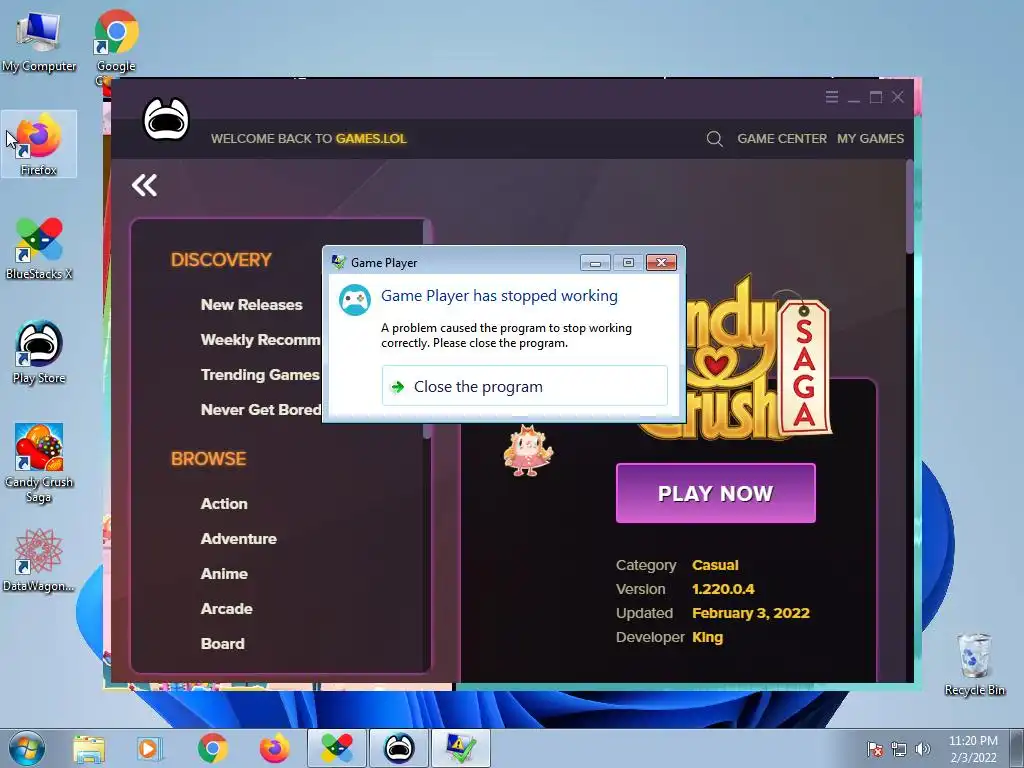Select the Recycle Bin icon

pyautogui.click(x=974, y=664)
